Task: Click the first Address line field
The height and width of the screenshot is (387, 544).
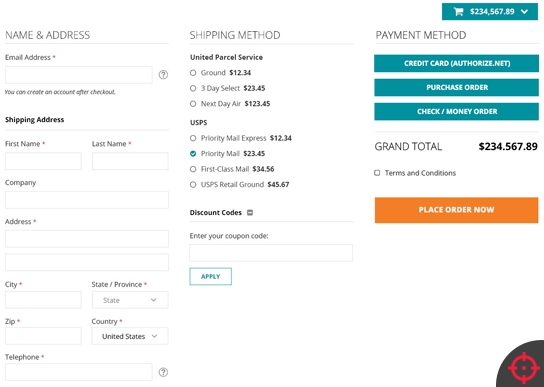Action: click(x=87, y=239)
